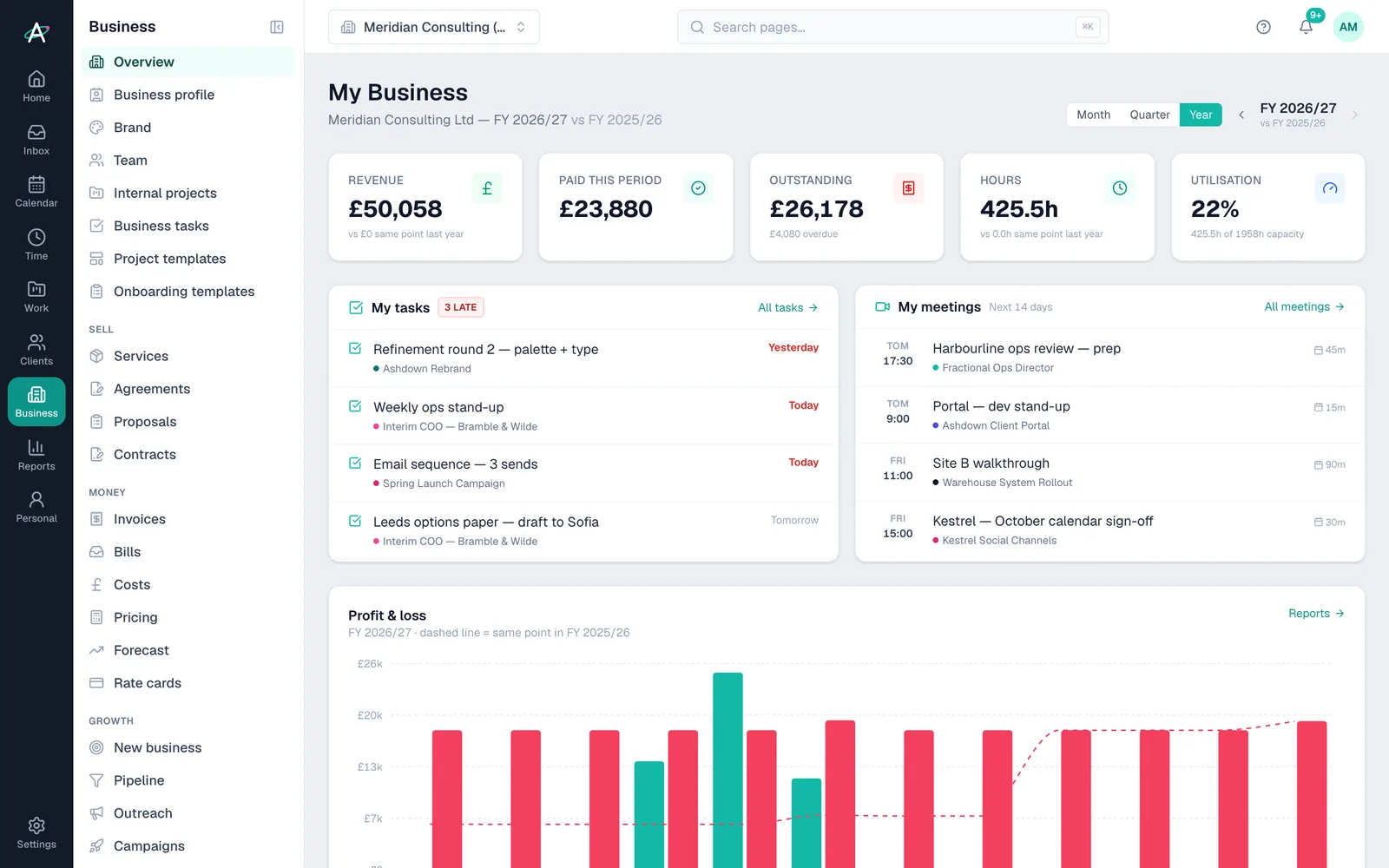Click the 3 LATE badge
The width and height of the screenshot is (1389, 868).
[461, 307]
